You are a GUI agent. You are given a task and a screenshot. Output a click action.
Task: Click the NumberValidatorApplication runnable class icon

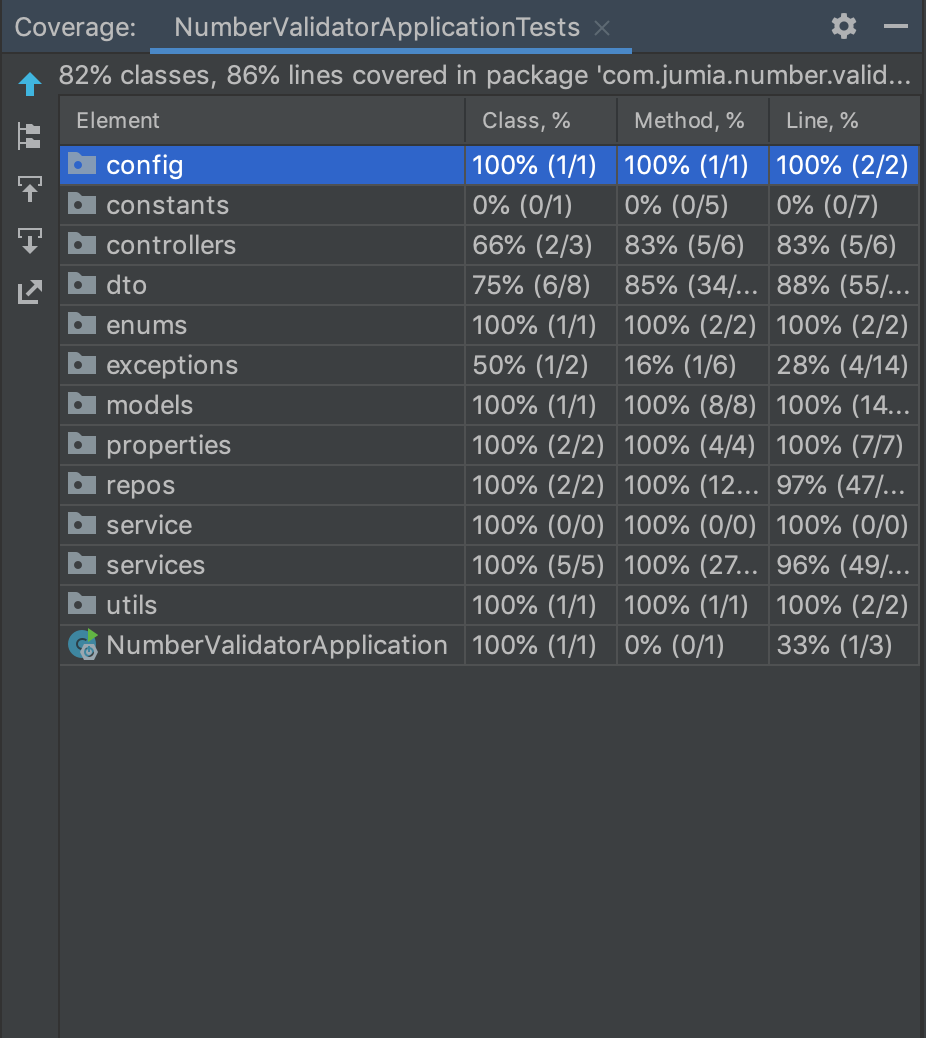point(83,644)
